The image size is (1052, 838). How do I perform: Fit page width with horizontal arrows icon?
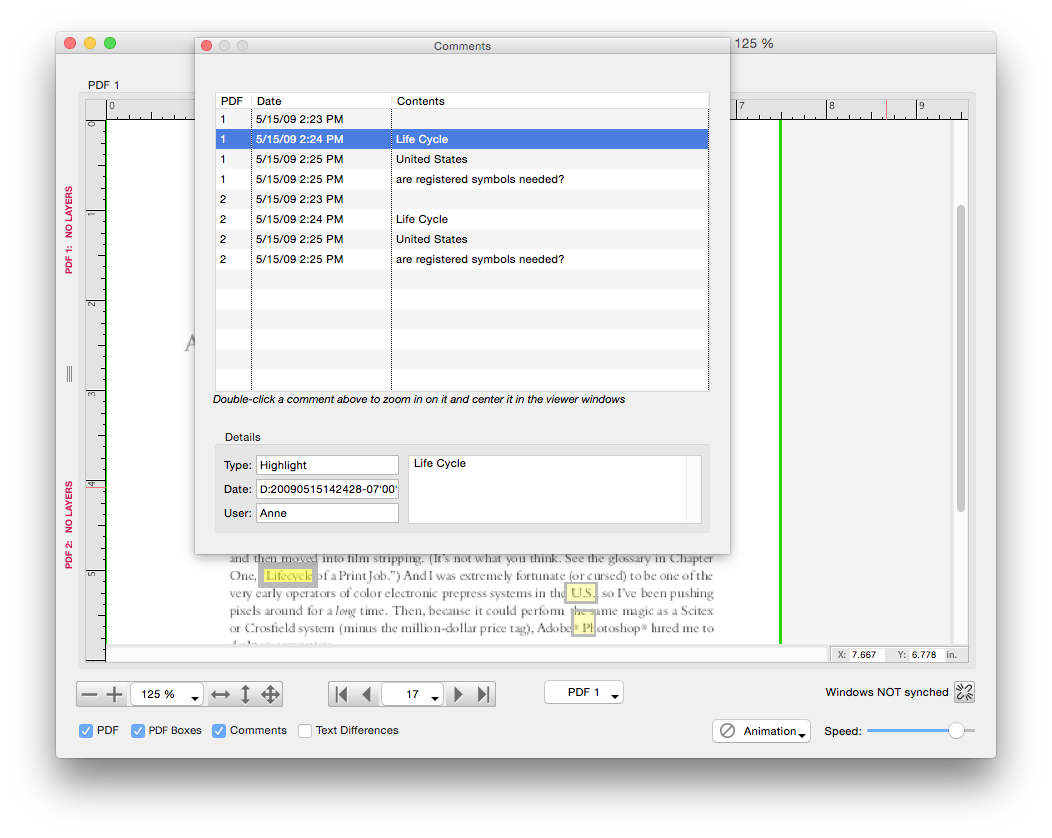point(221,695)
